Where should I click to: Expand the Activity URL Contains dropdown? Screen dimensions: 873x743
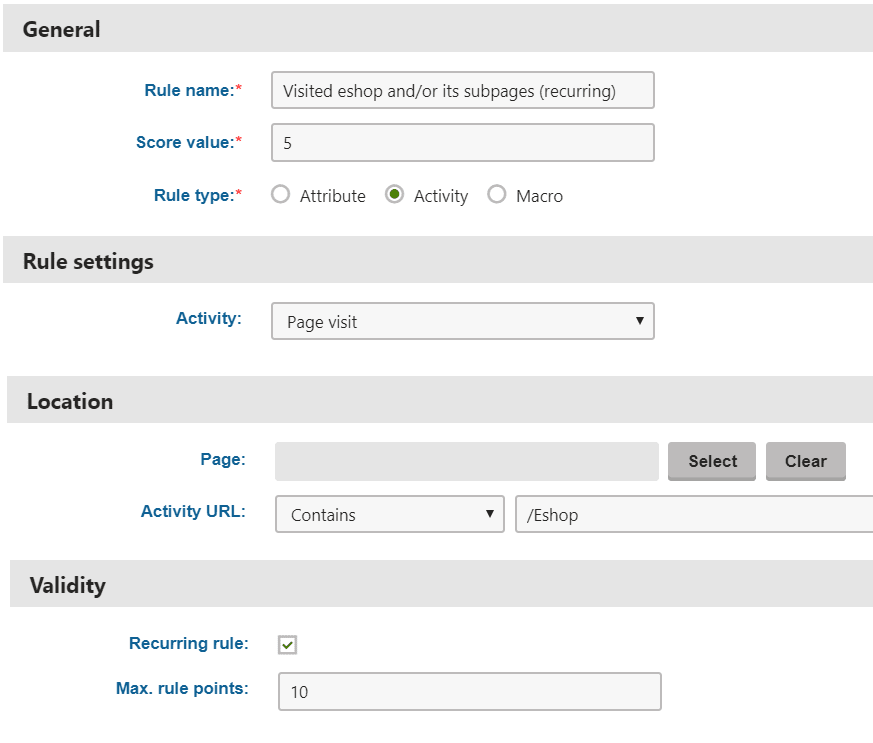[390, 514]
